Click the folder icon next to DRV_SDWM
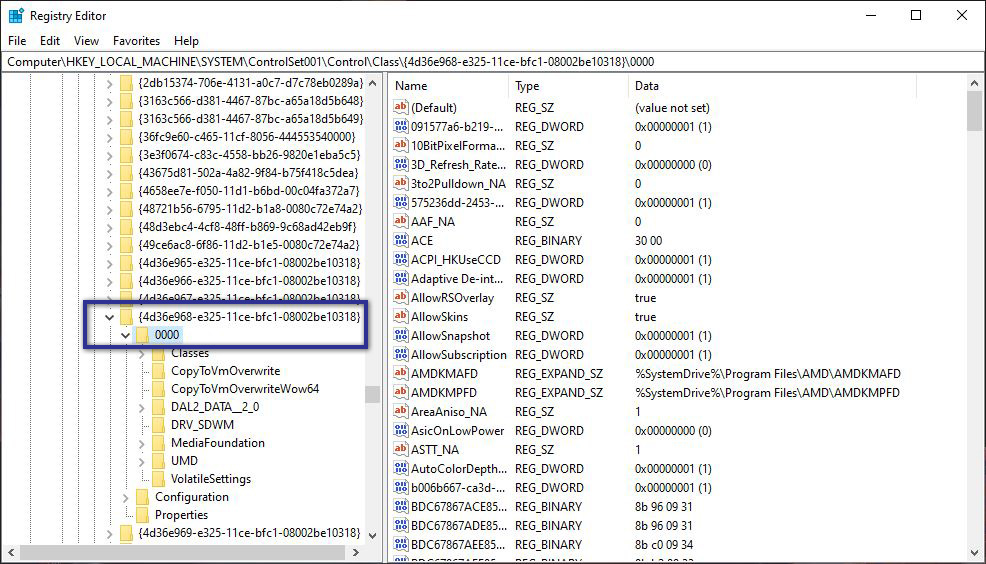 point(158,425)
